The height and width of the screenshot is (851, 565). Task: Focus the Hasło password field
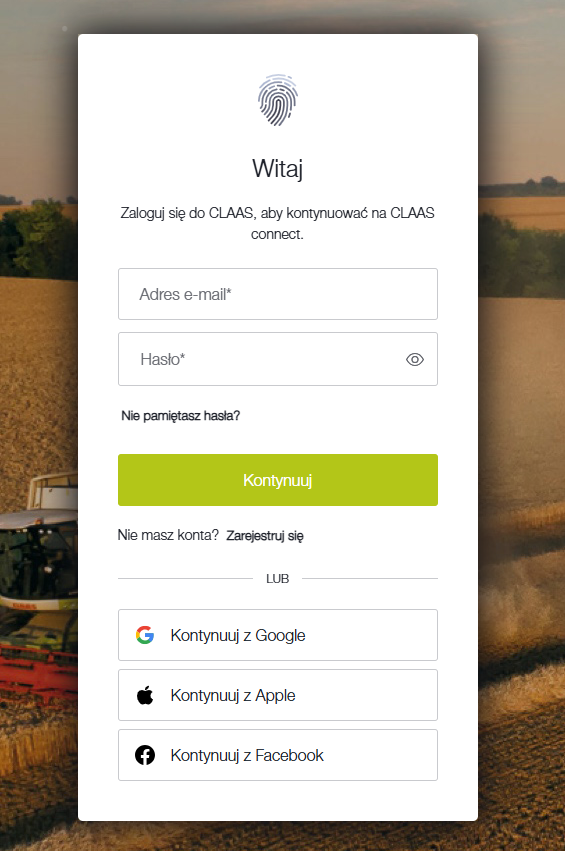pyautogui.click(x=278, y=359)
